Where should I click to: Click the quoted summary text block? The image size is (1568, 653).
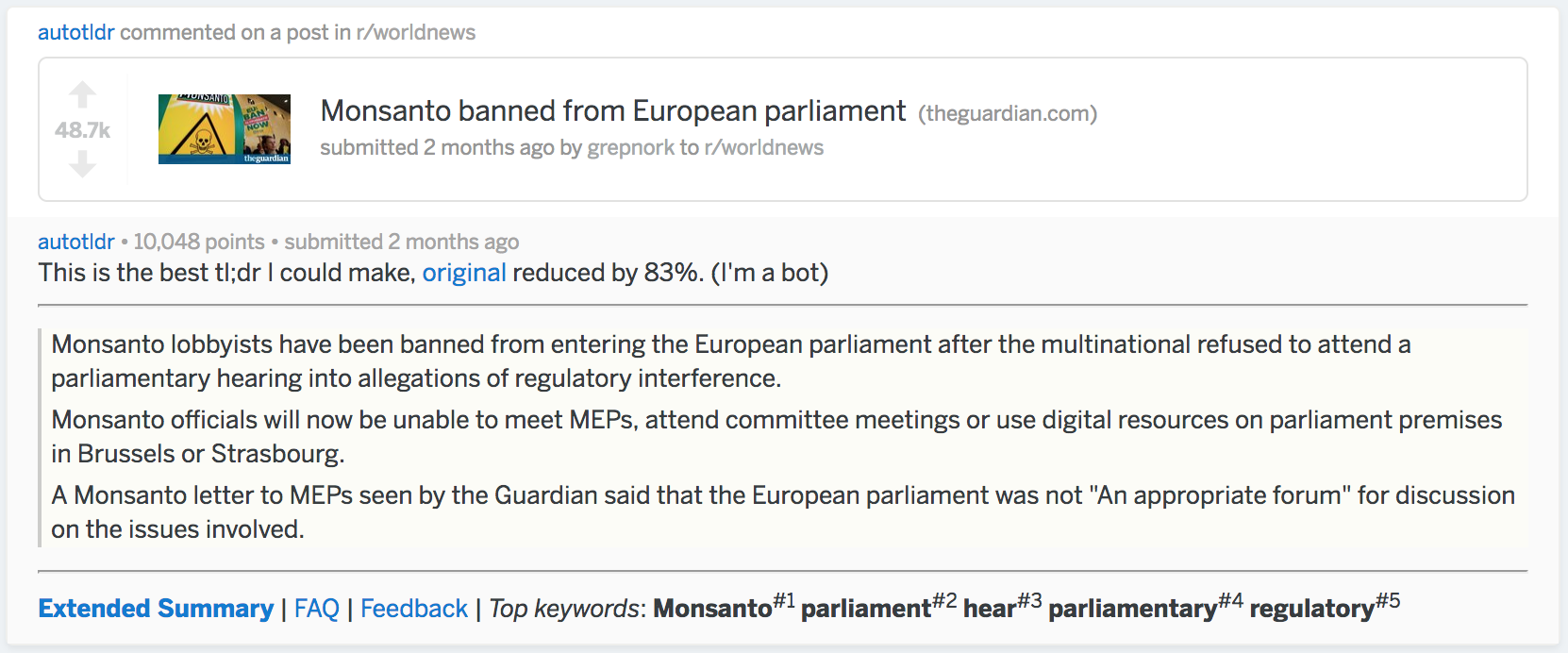click(x=783, y=437)
